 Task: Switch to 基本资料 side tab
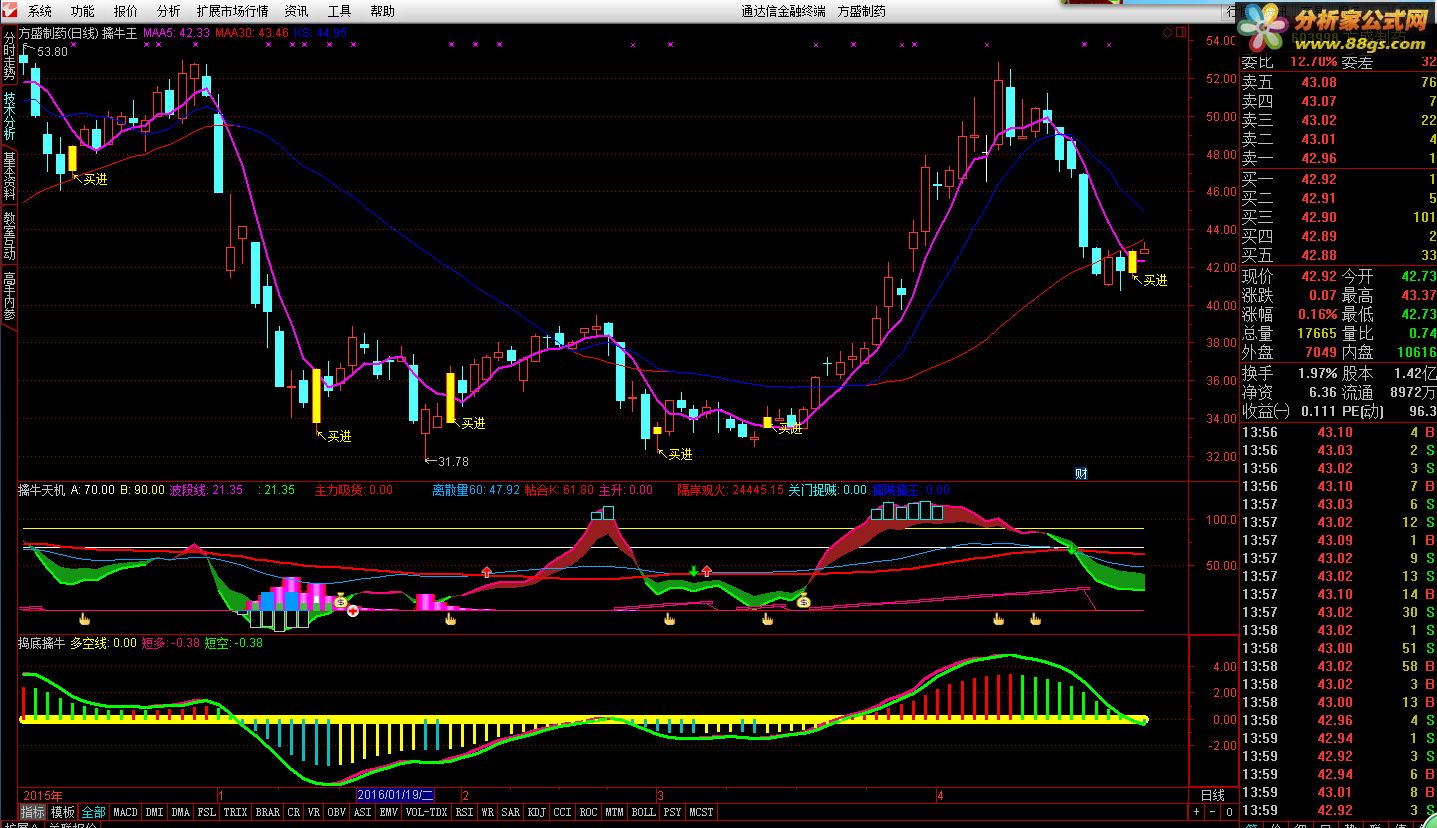pyautogui.click(x=9, y=175)
